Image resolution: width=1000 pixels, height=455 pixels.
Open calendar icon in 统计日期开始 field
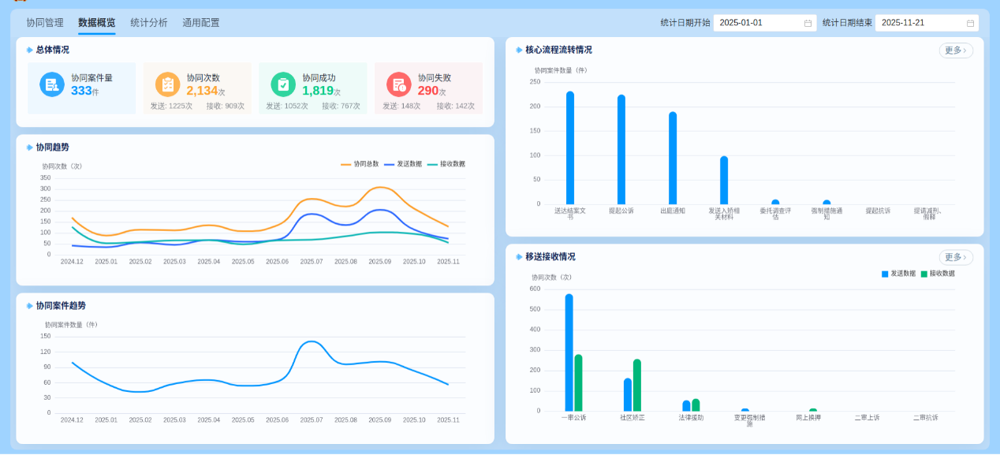pos(808,23)
